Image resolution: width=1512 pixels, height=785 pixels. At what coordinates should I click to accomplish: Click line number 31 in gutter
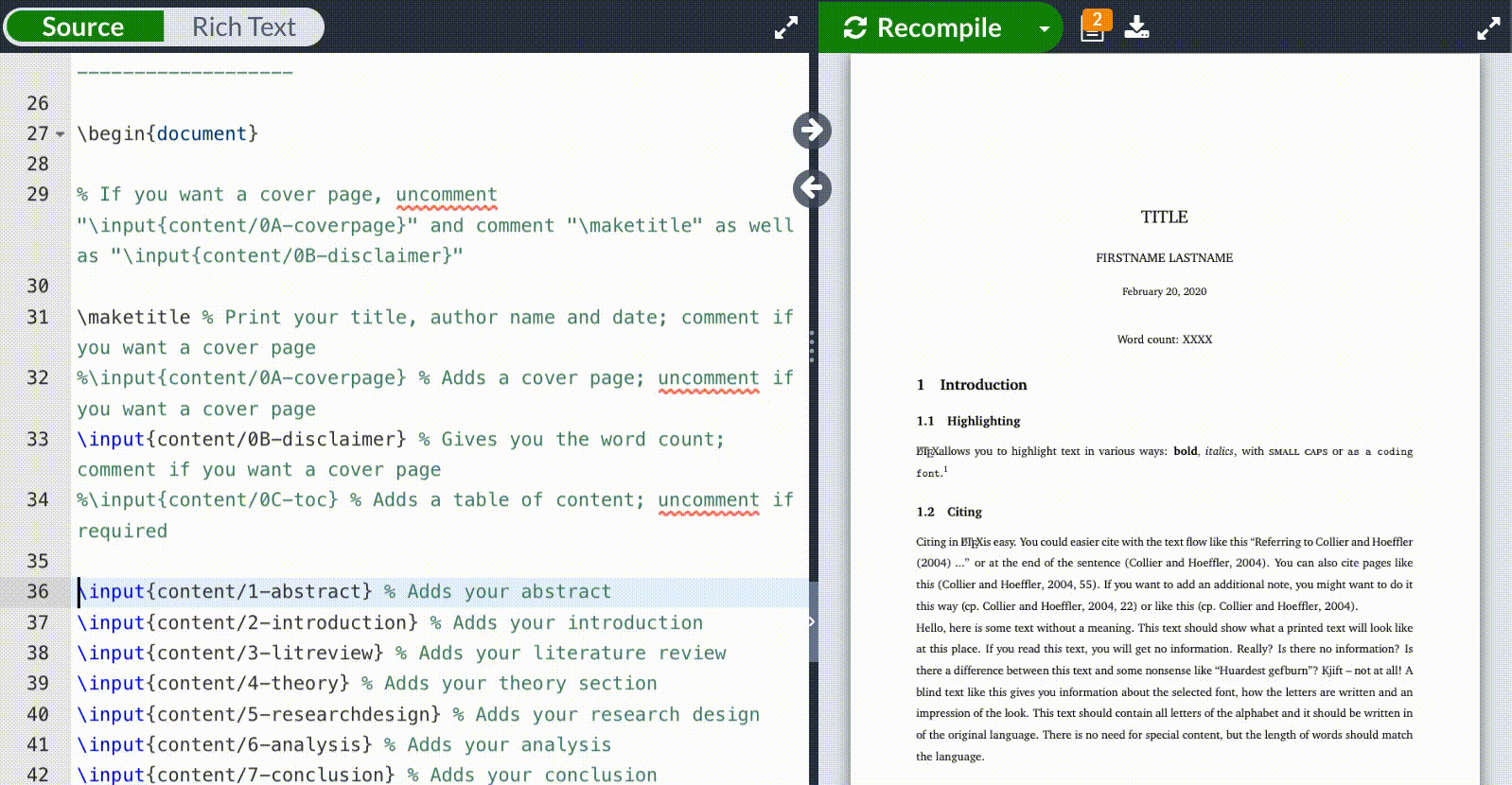[x=38, y=317]
